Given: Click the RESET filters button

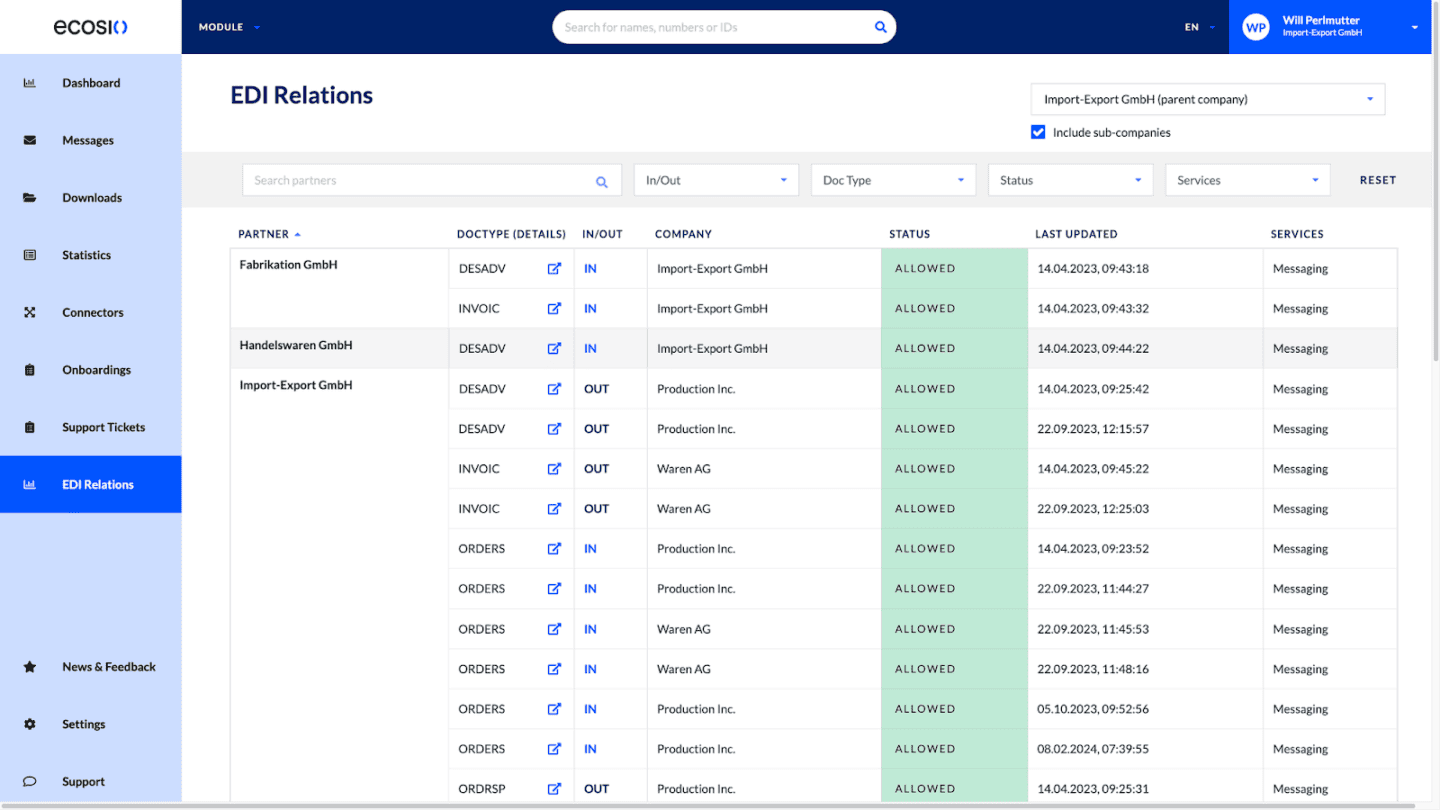Looking at the screenshot, I should [1377, 180].
